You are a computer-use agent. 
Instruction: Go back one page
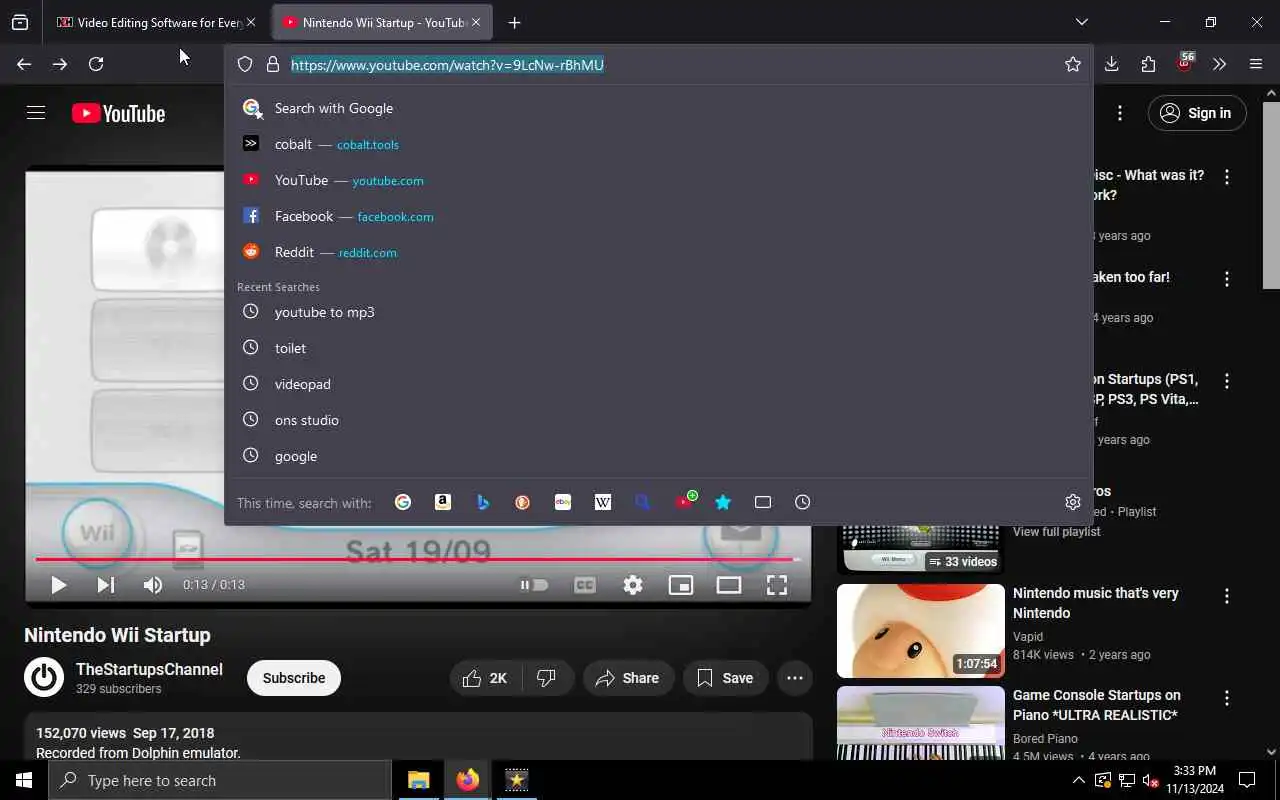(24, 64)
